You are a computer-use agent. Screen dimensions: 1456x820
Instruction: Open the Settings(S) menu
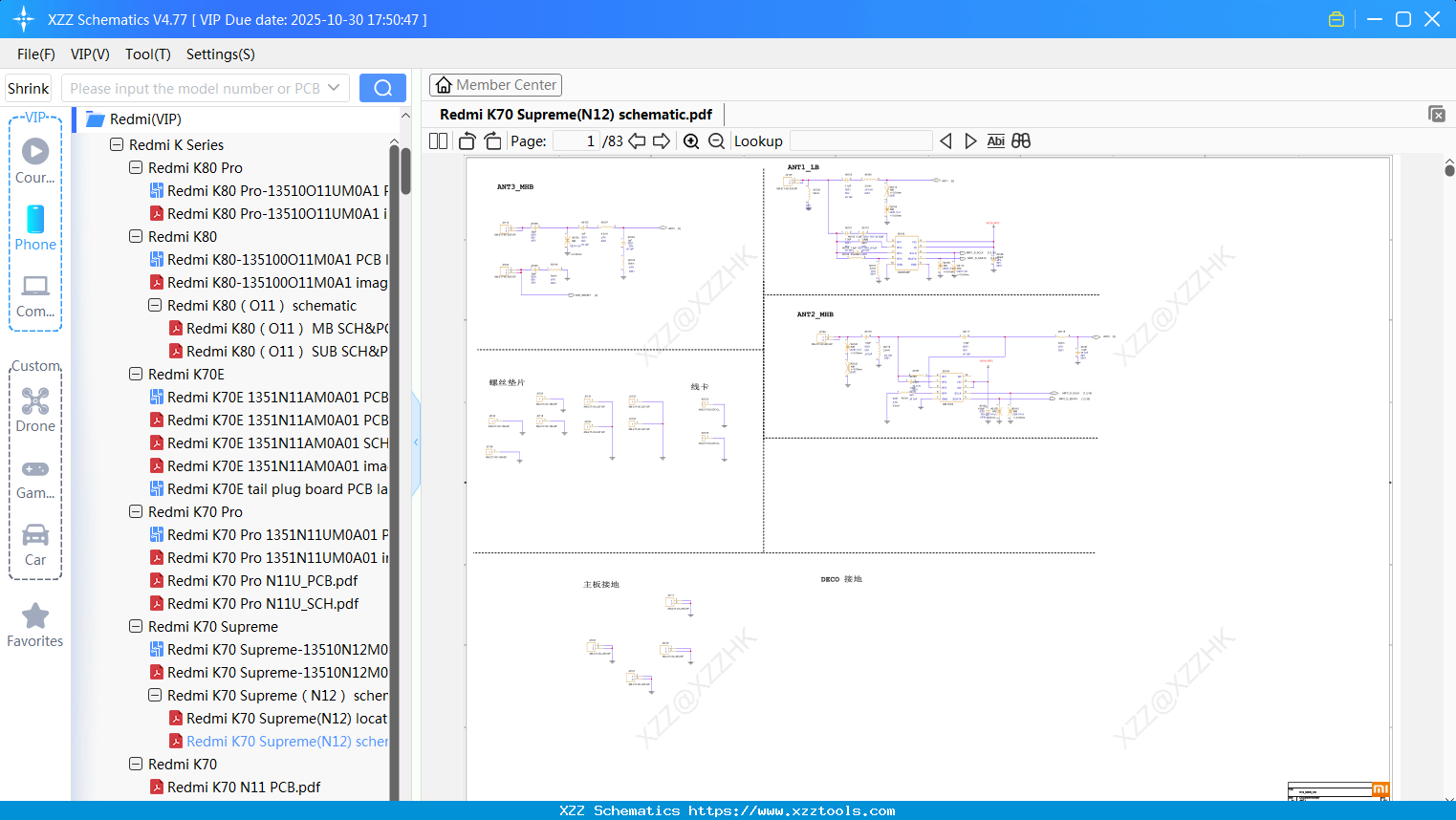tap(220, 54)
